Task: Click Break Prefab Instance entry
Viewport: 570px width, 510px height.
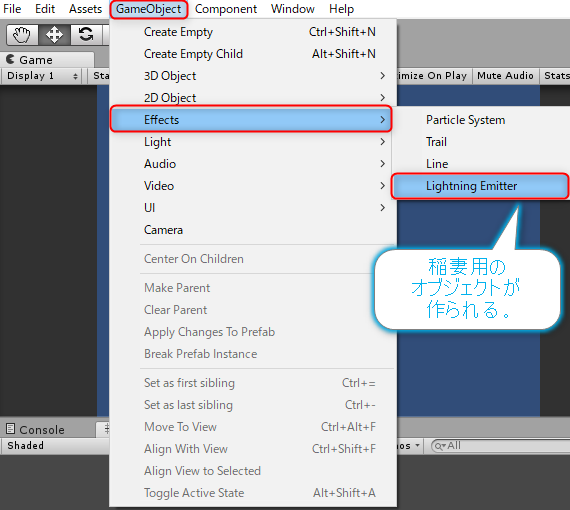Action: click(253, 354)
